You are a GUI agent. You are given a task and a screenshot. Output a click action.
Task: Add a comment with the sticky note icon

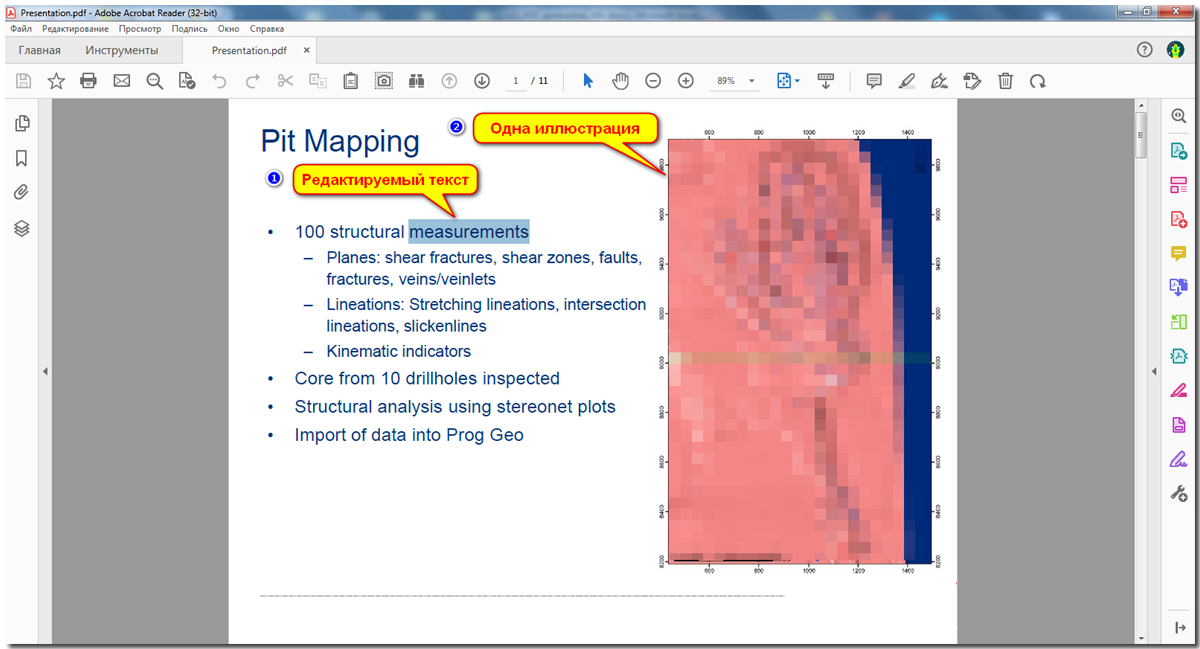pyautogui.click(x=873, y=81)
